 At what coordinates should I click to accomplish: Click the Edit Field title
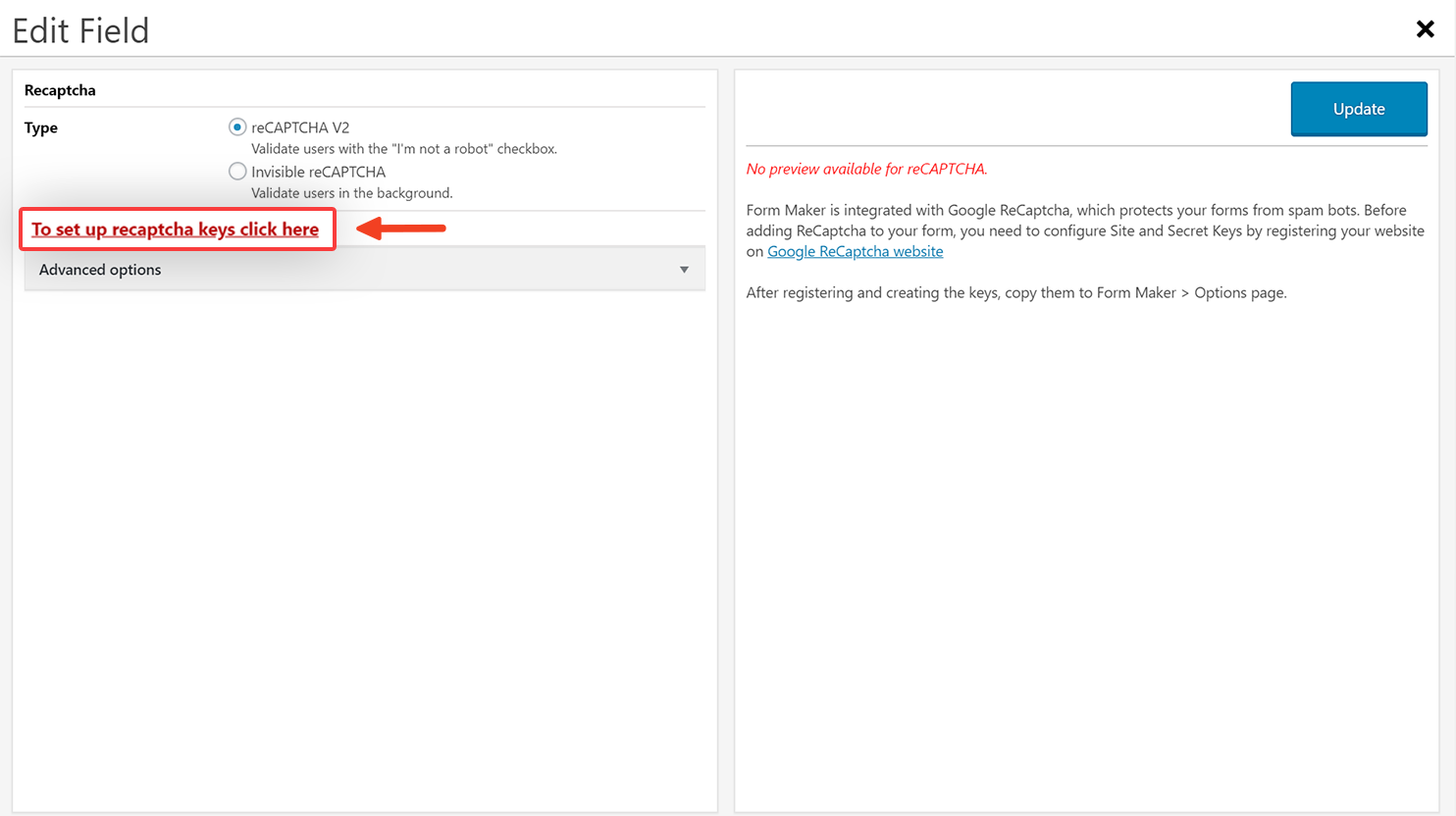pyautogui.click(x=80, y=30)
